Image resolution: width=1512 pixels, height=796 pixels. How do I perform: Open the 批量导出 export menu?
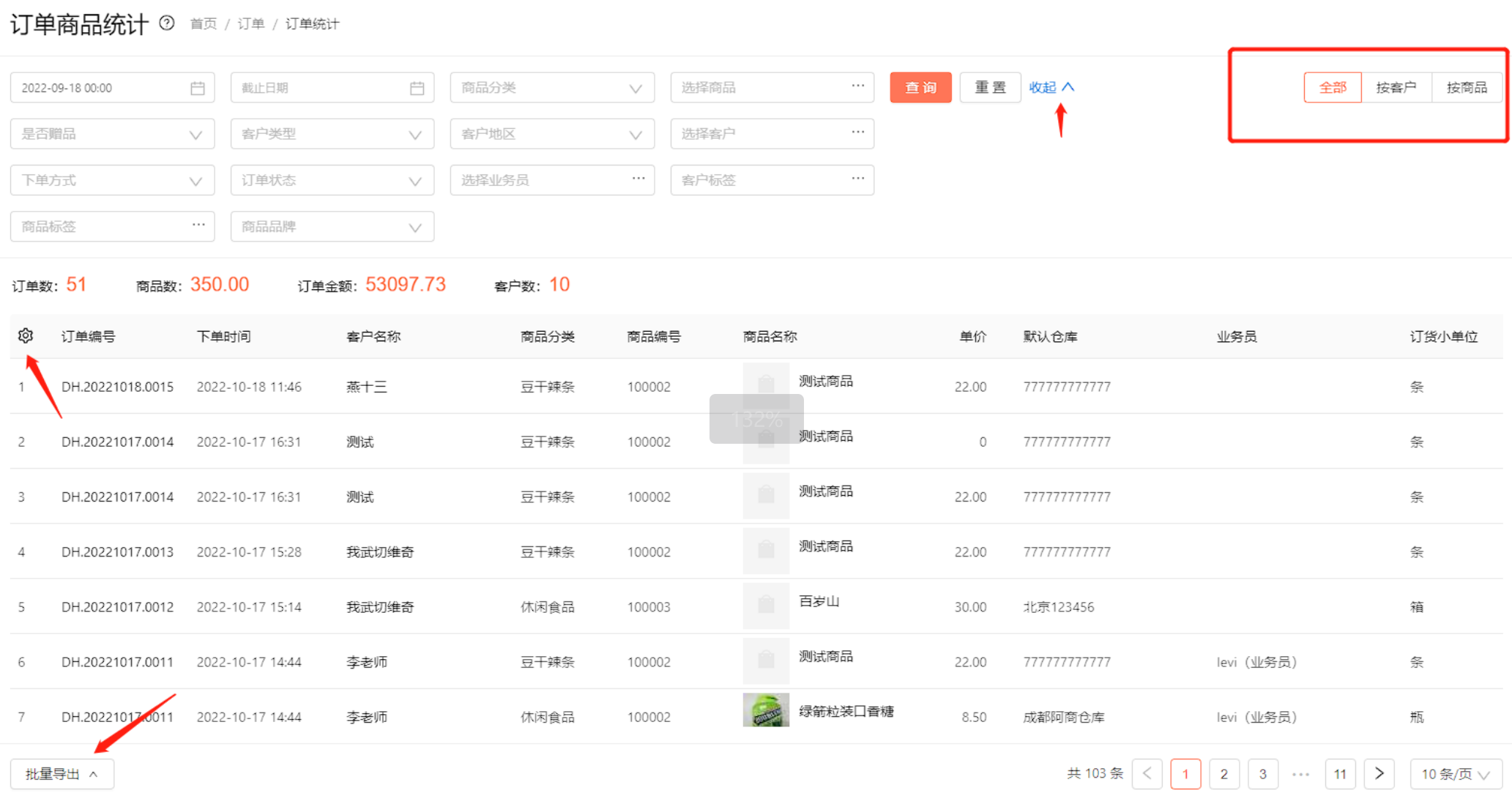pos(62,774)
